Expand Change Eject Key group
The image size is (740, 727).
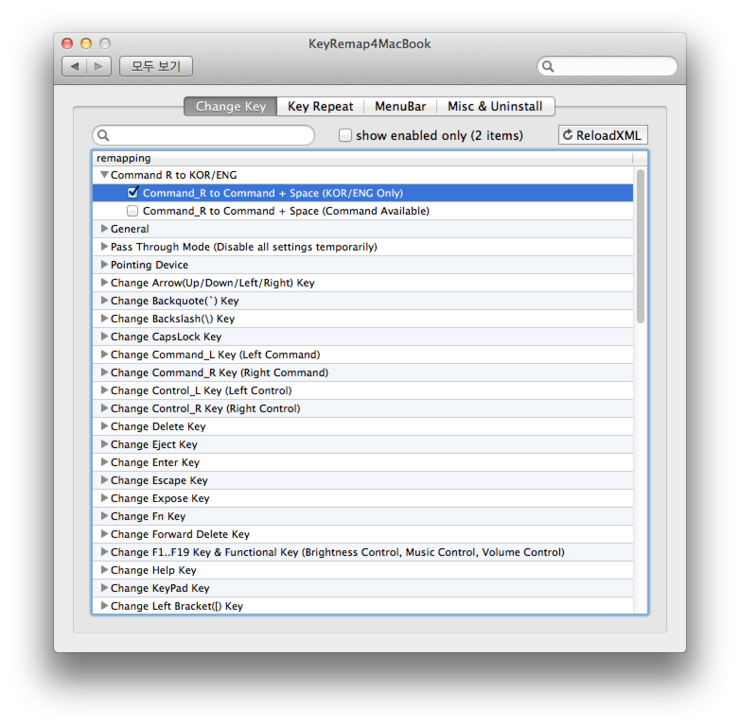pos(104,444)
